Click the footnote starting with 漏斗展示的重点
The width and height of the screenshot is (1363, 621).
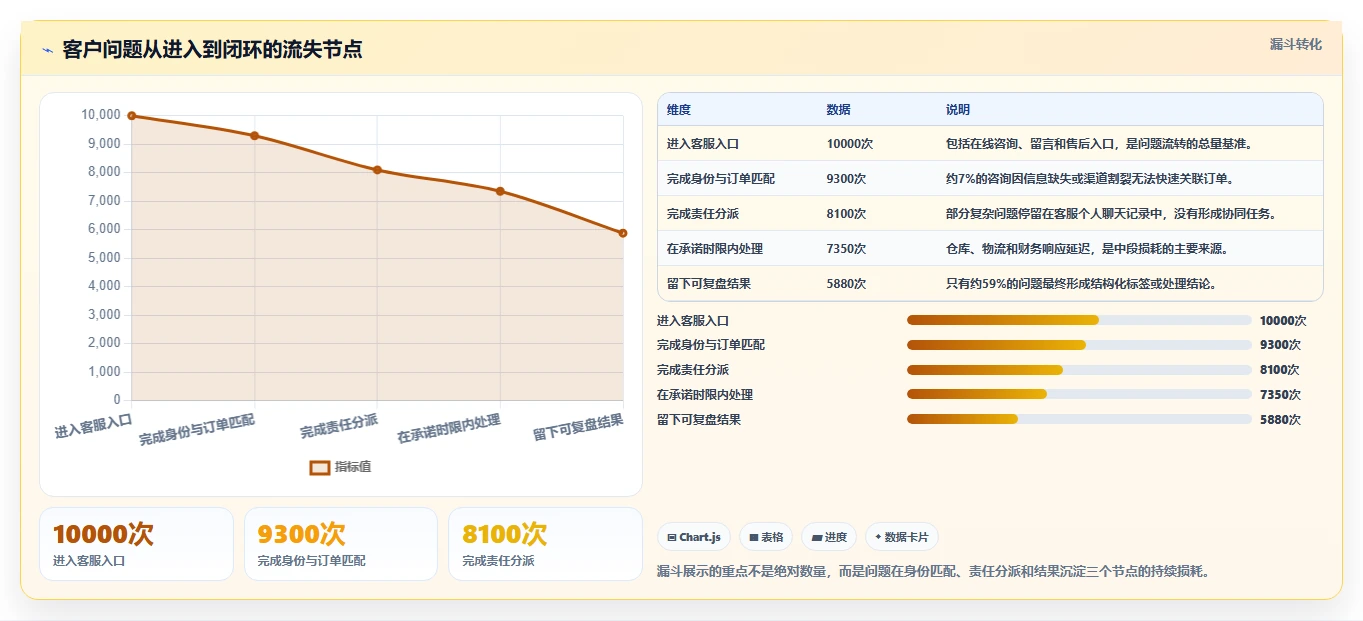tap(933, 572)
